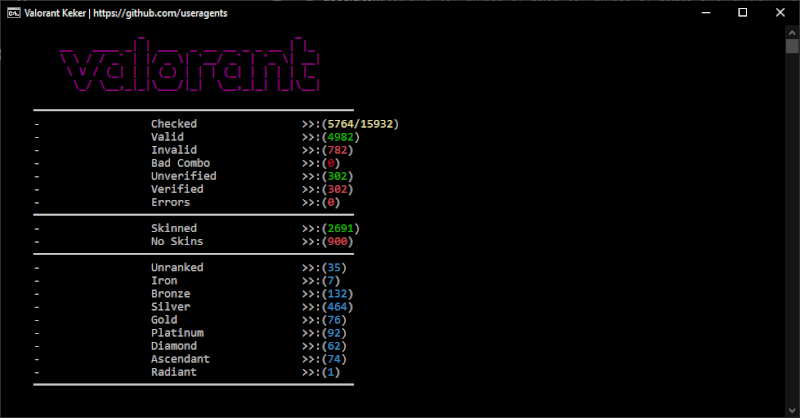Click the valid count 4982
The width and height of the screenshot is (800, 418).
340,137
